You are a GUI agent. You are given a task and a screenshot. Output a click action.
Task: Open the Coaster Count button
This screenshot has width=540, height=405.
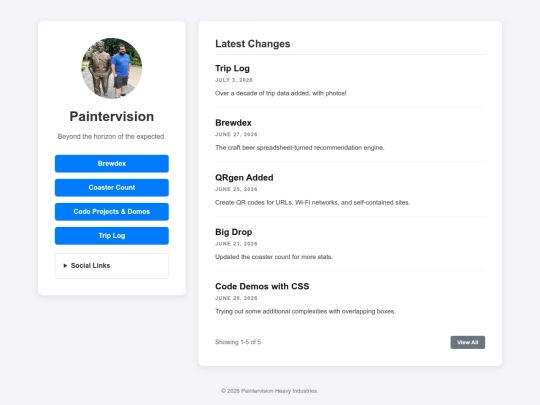pyautogui.click(x=112, y=188)
